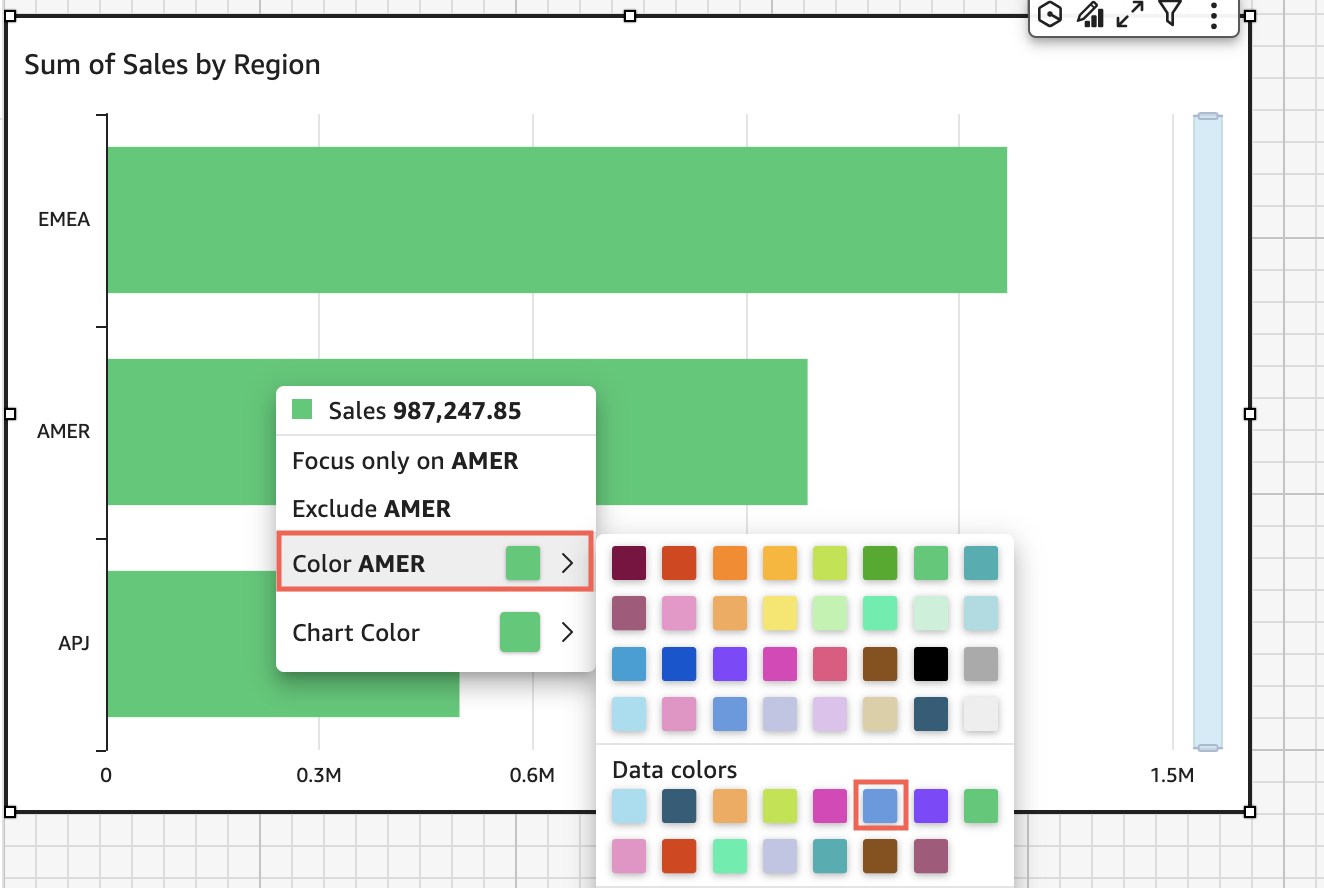Open Format visual pencil-chart icon
Screen dimensions: 1324x888
pyautogui.click(x=1089, y=14)
